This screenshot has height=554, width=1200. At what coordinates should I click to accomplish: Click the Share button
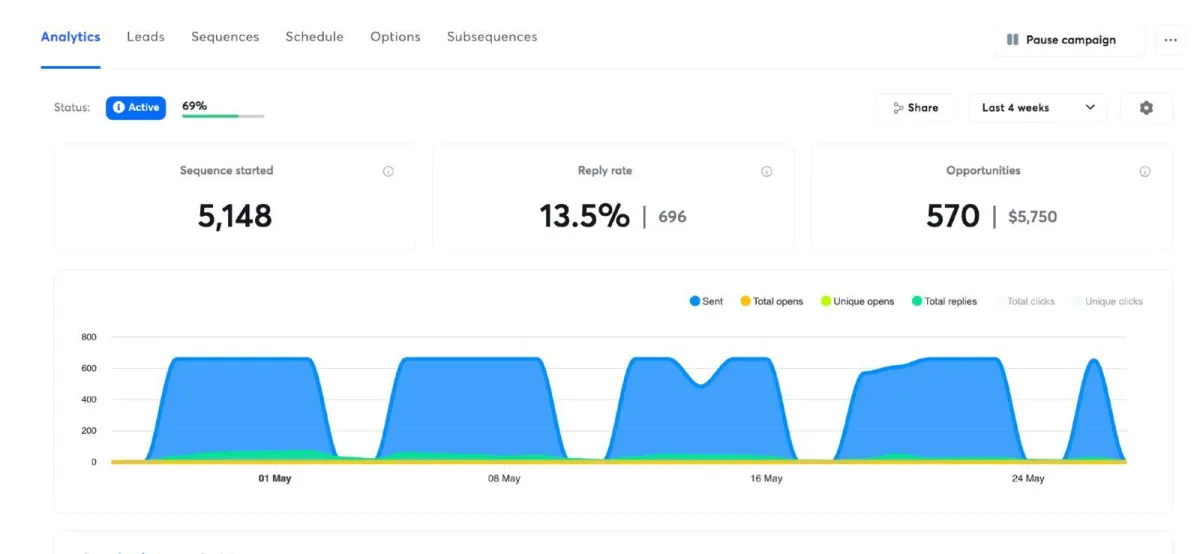click(x=916, y=108)
